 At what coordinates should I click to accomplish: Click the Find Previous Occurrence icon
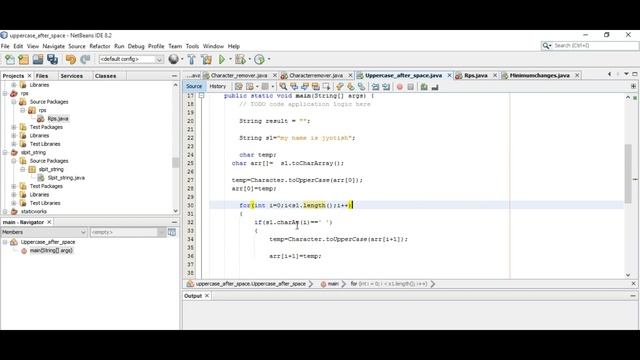[294, 87]
